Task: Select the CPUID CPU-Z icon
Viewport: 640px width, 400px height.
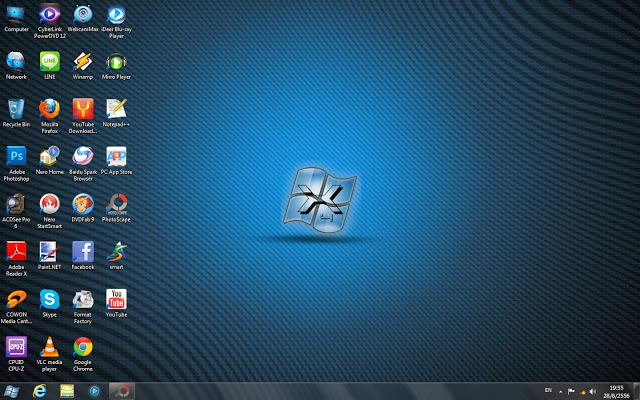Action: click(x=16, y=354)
